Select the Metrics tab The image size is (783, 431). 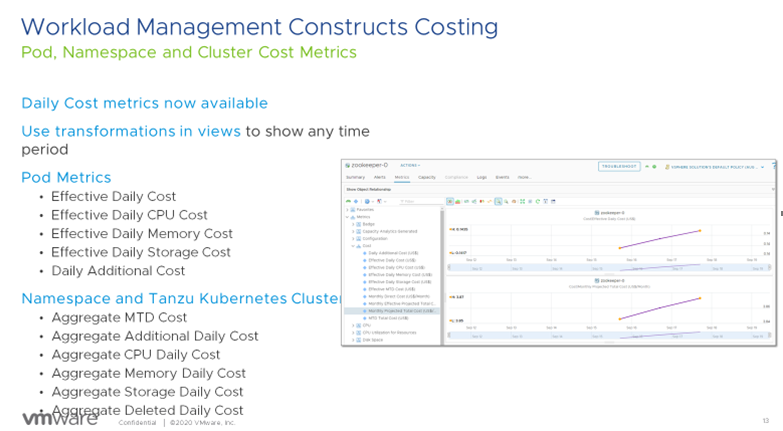402,177
